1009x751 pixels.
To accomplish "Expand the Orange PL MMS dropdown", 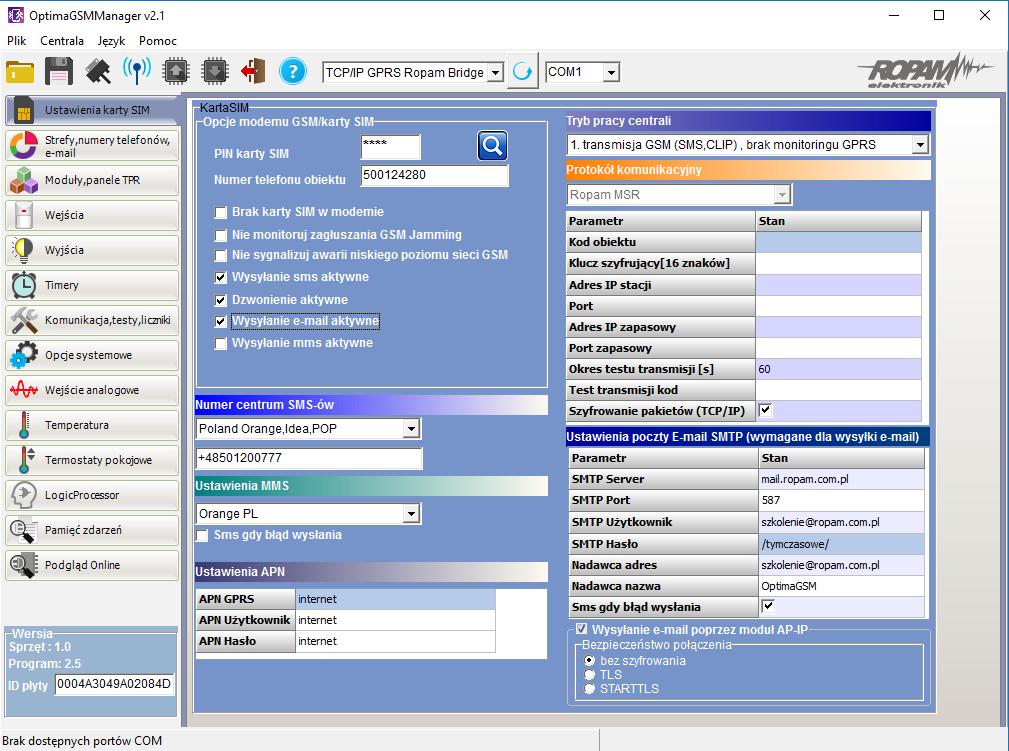I will click(x=411, y=514).
